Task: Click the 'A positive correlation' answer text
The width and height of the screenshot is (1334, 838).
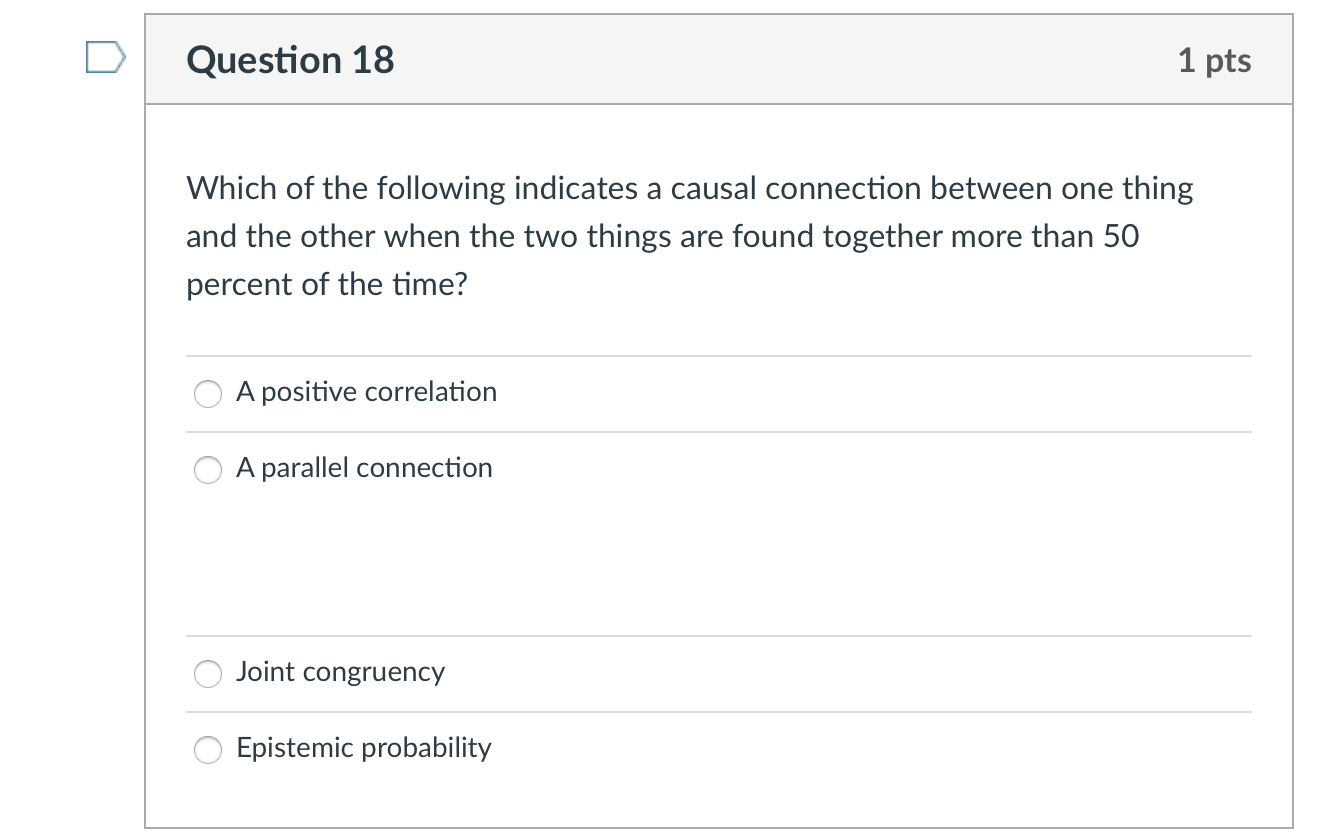Action: [366, 392]
